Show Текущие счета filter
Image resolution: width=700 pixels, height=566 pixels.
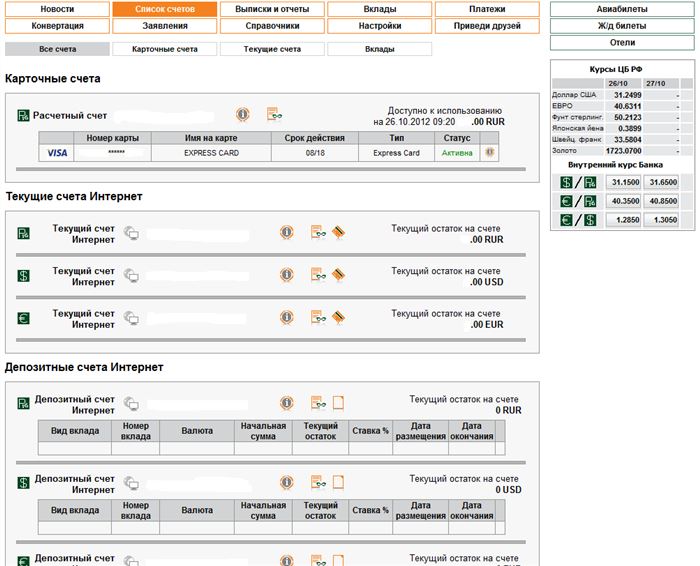click(272, 49)
